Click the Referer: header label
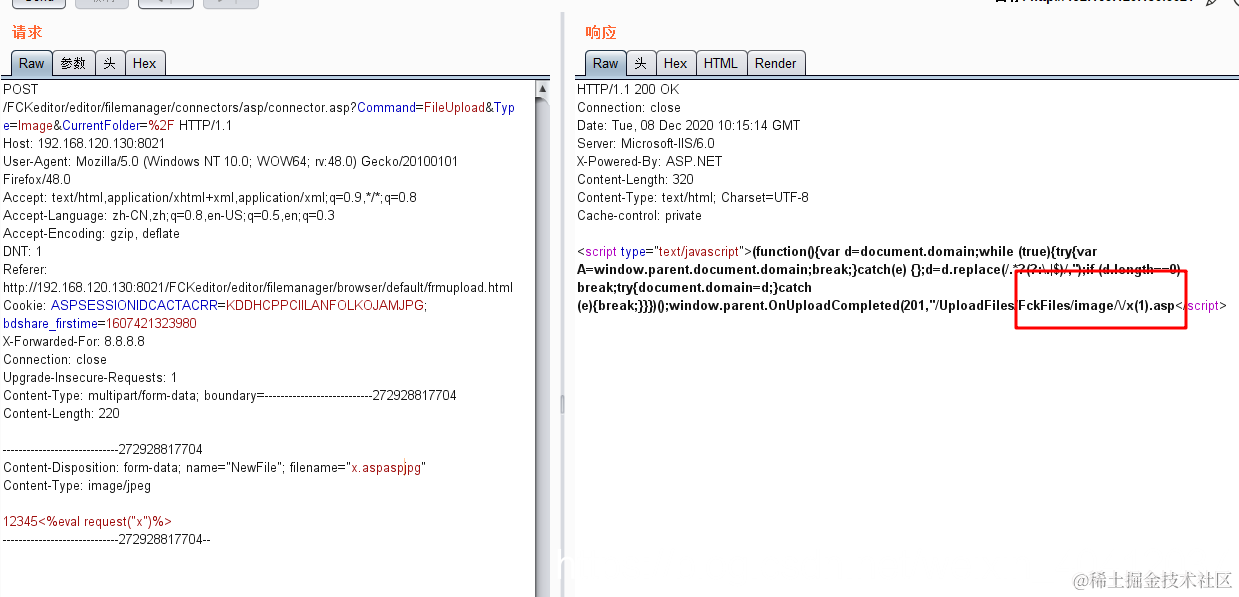This screenshot has width=1239, height=597. coord(25,269)
